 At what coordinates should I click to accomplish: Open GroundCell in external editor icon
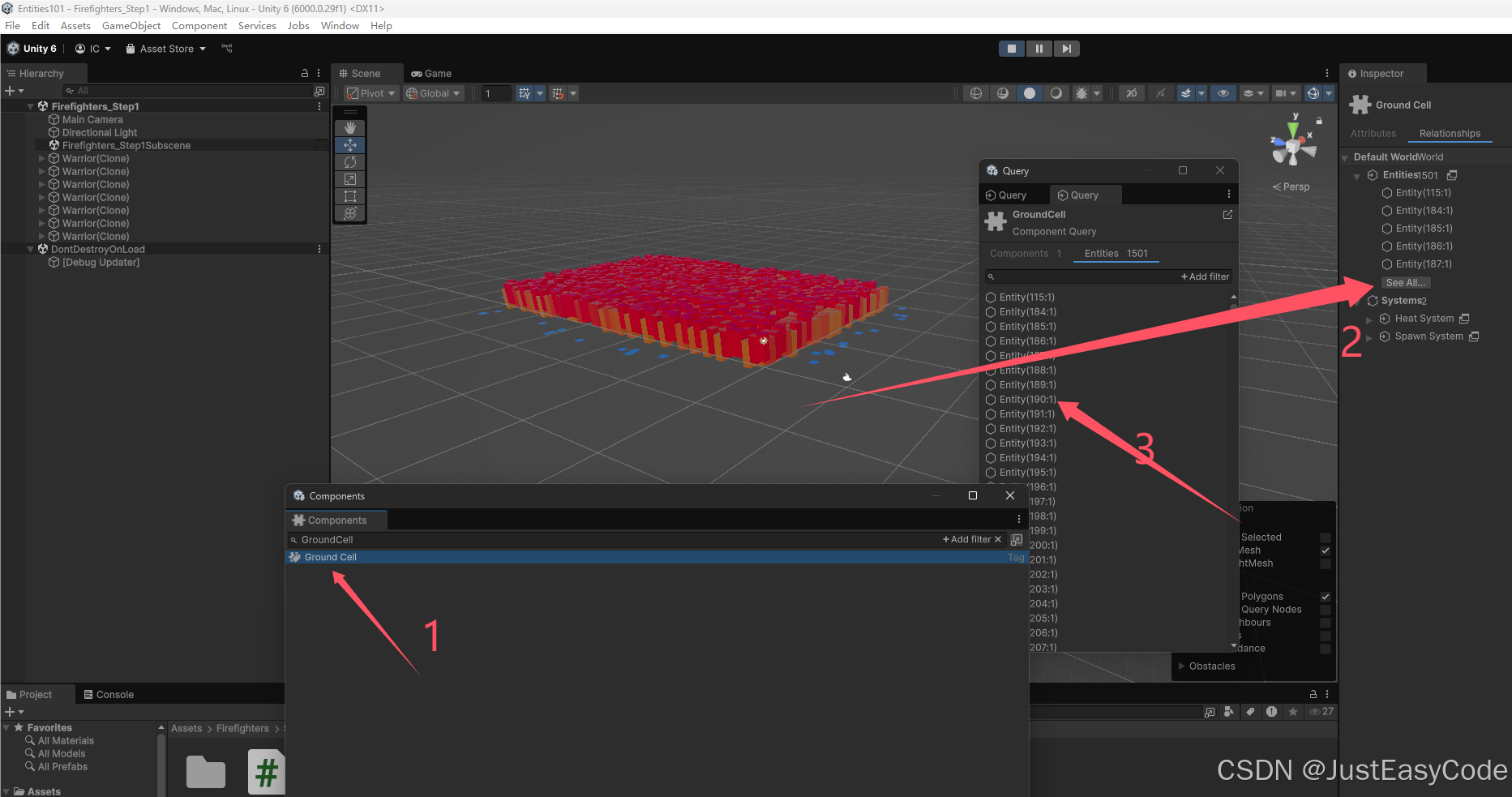coord(1227,215)
